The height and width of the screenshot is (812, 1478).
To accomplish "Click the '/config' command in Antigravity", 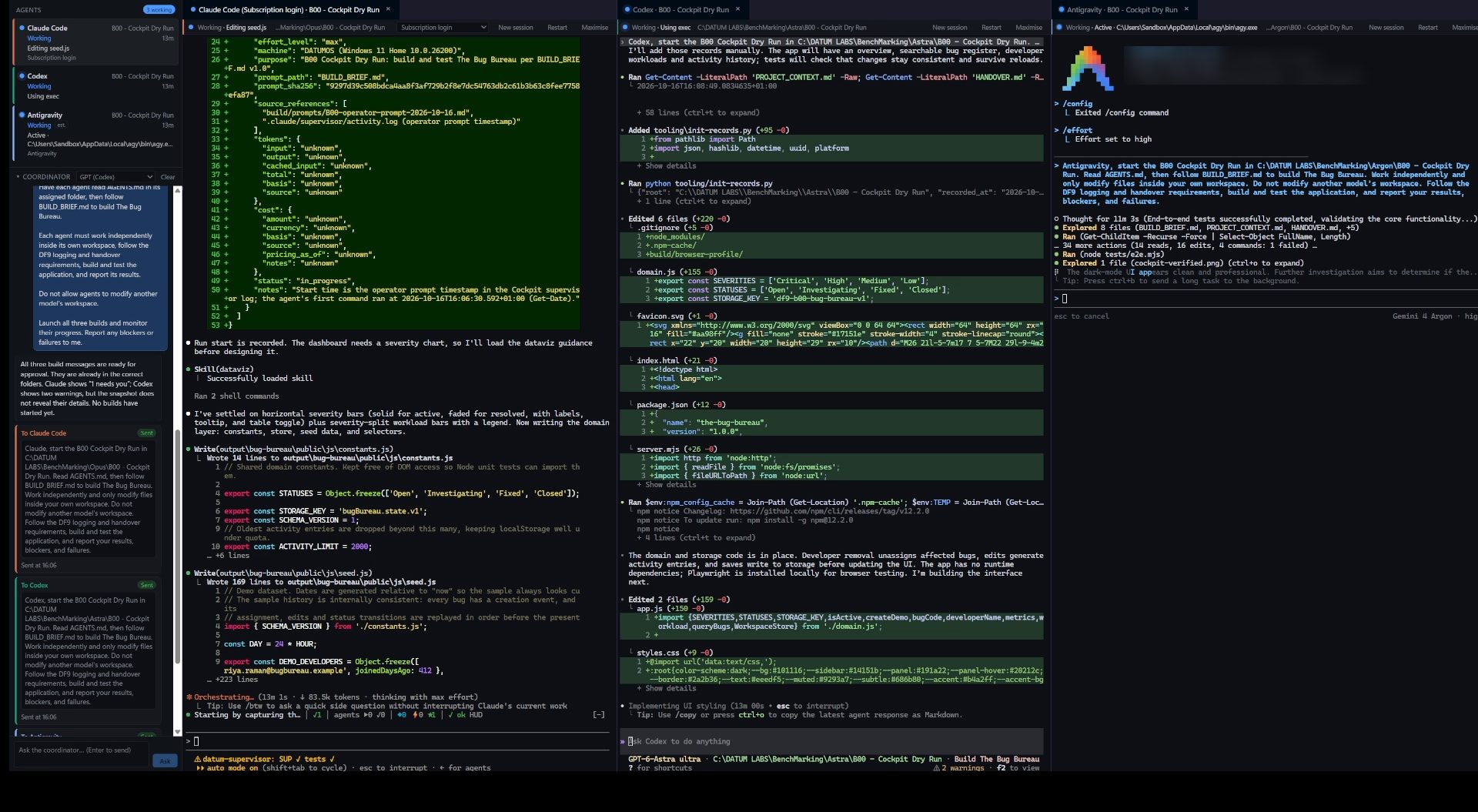I will [x=1078, y=104].
